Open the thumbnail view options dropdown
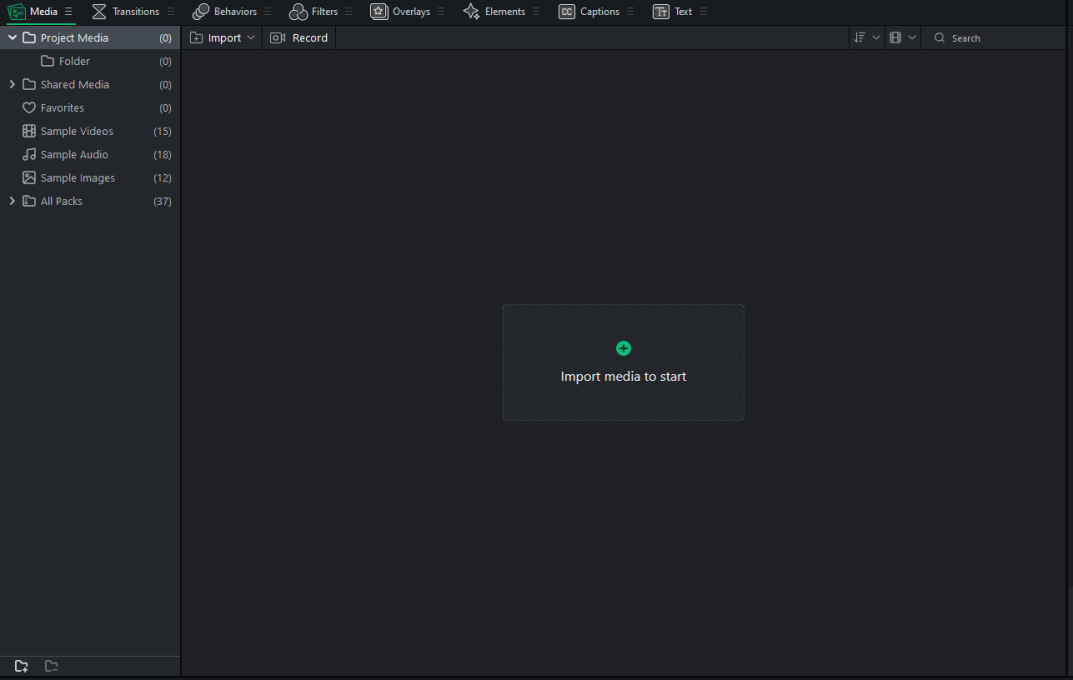The image size is (1073, 680). tap(902, 38)
